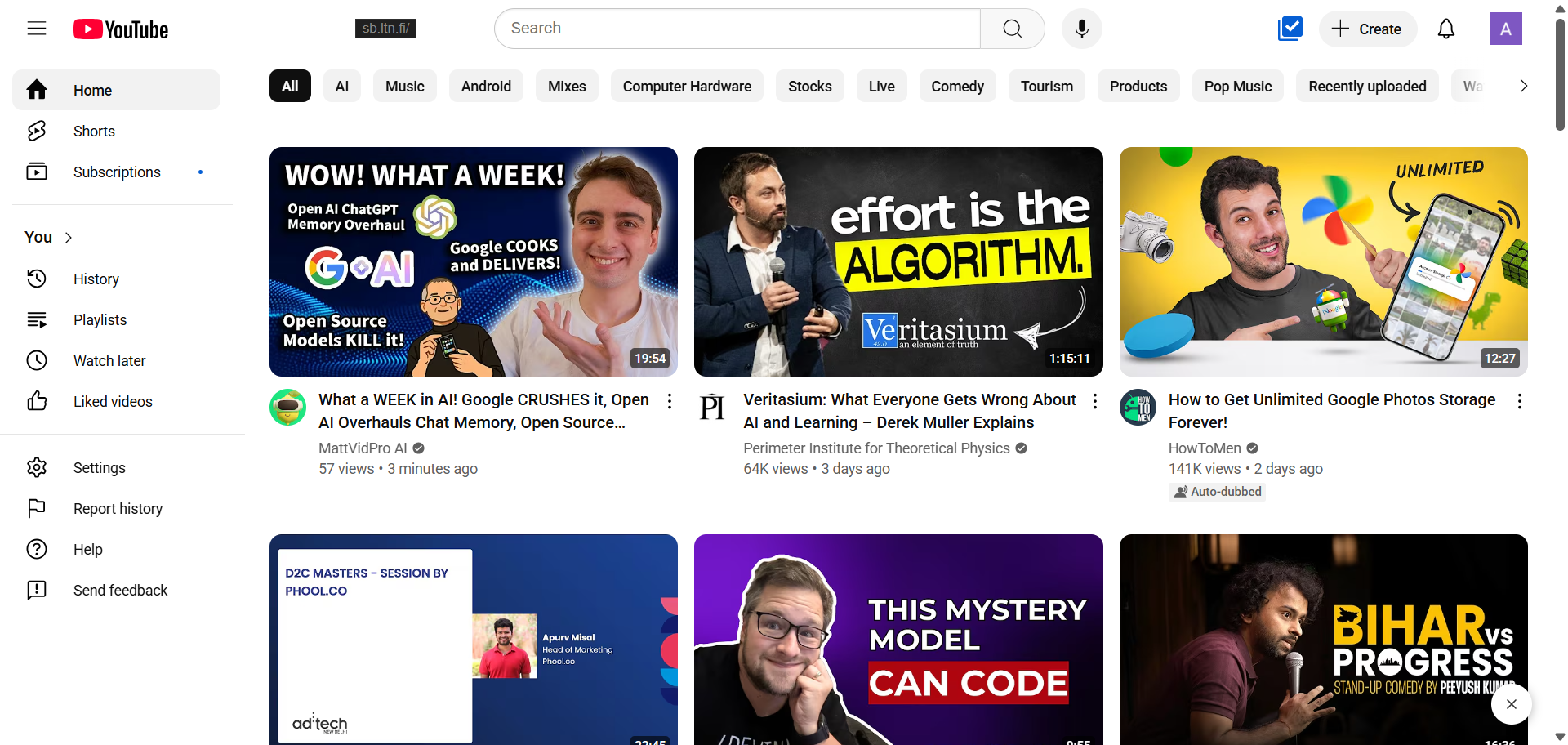The height and width of the screenshot is (745, 1568).
Task: Open 'How to Get Unlimited Google Photos Storage' title
Action: point(1332,411)
